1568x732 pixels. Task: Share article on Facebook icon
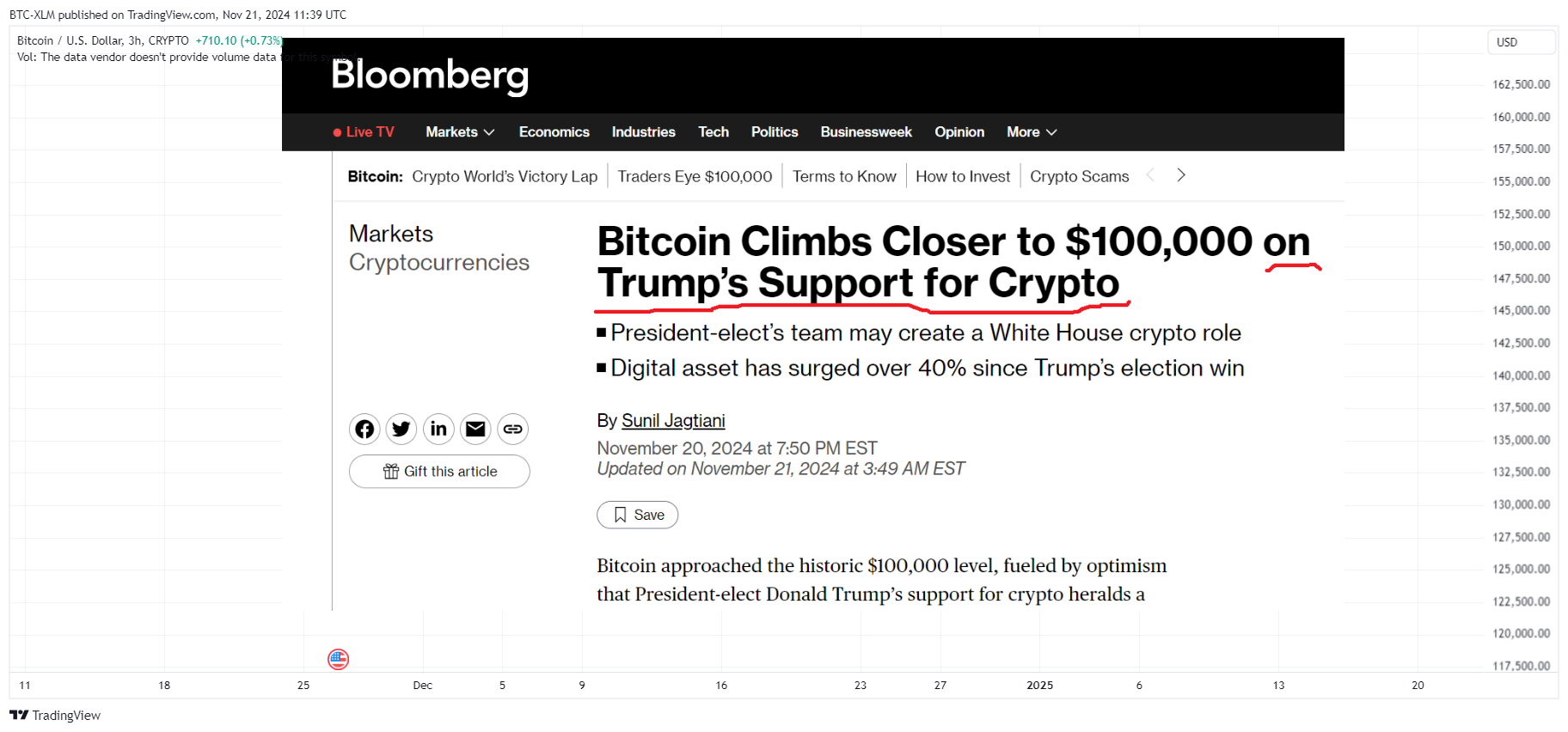[x=364, y=429]
